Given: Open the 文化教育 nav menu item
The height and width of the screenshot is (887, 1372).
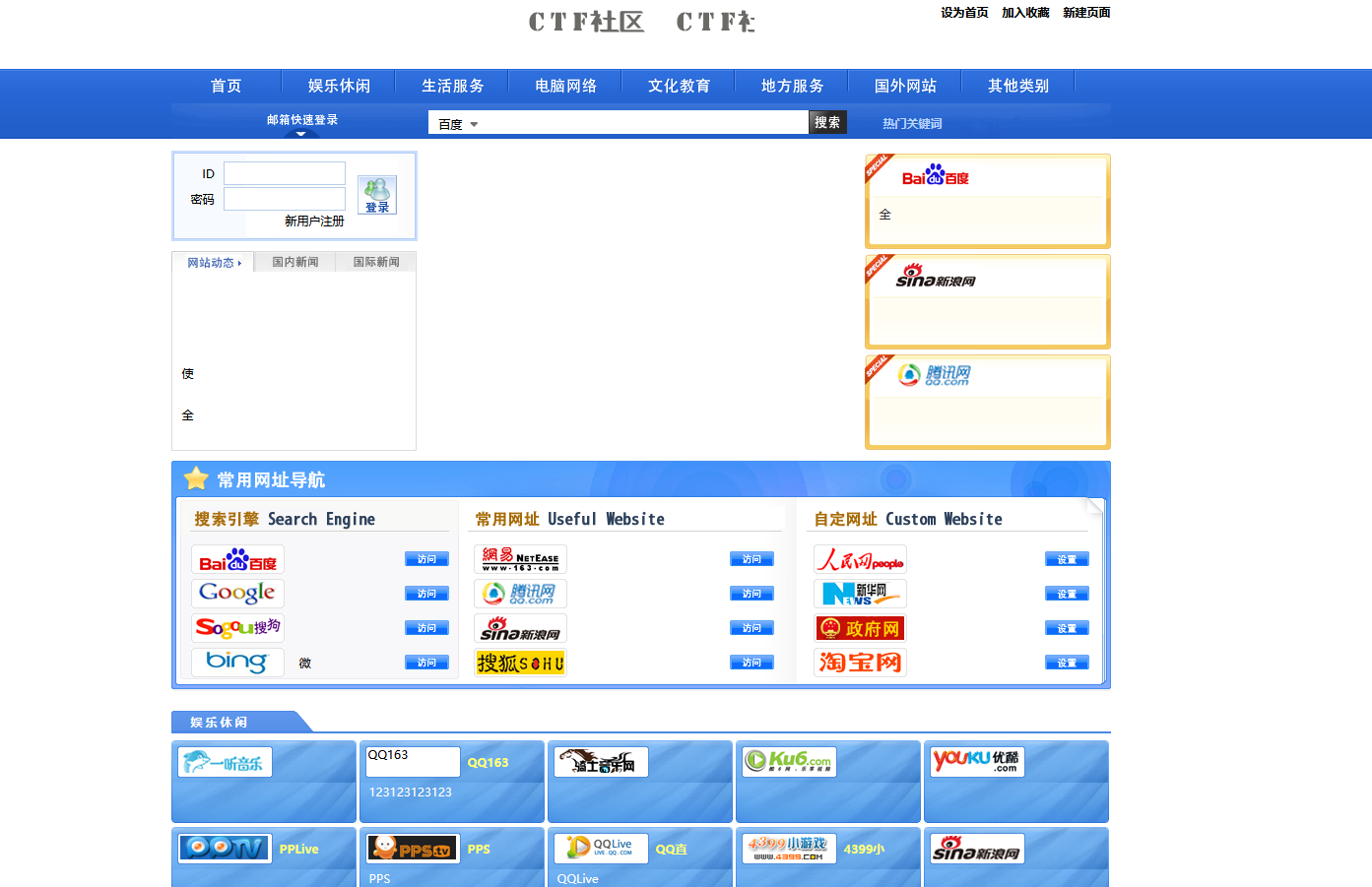Looking at the screenshot, I should pos(679,86).
